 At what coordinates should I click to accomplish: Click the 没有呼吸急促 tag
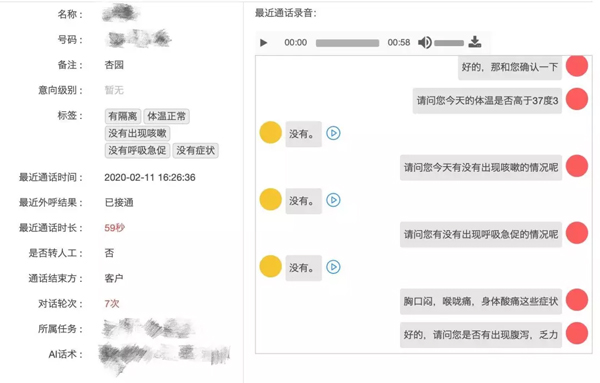pos(137,150)
